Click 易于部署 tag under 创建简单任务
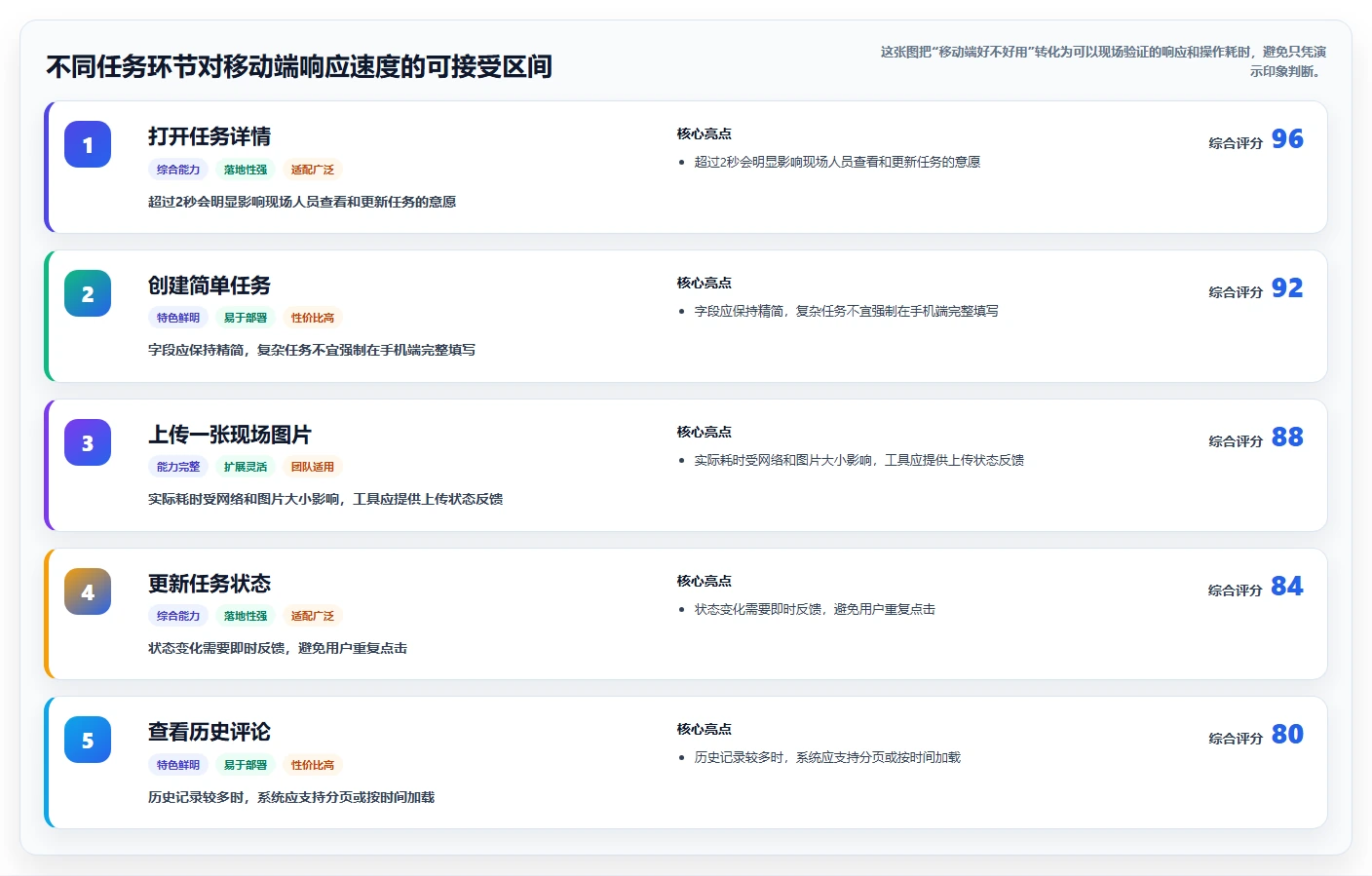Screen dimensions: 1372x876 [246, 318]
